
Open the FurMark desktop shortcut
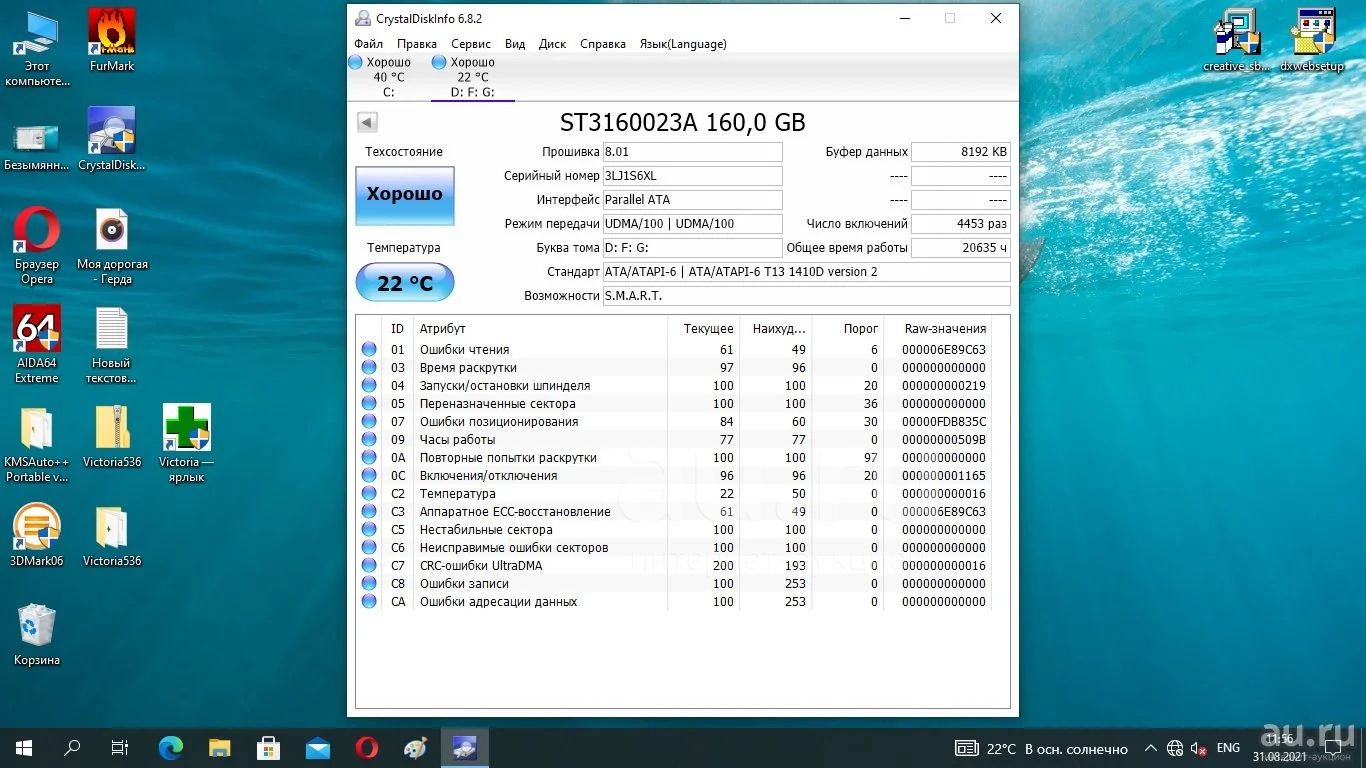pyautogui.click(x=112, y=41)
